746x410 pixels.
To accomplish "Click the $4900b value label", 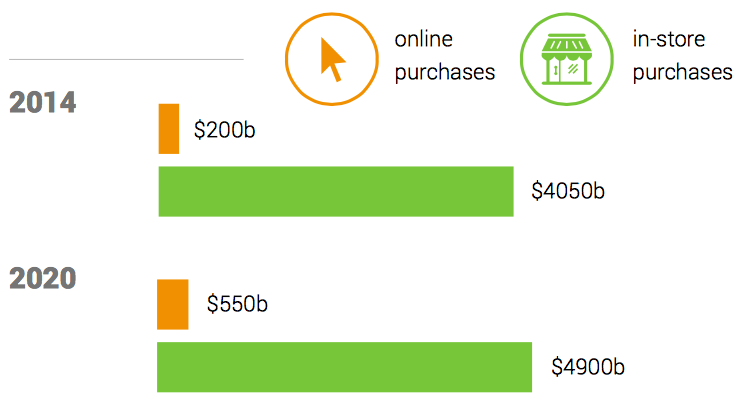I will [588, 367].
